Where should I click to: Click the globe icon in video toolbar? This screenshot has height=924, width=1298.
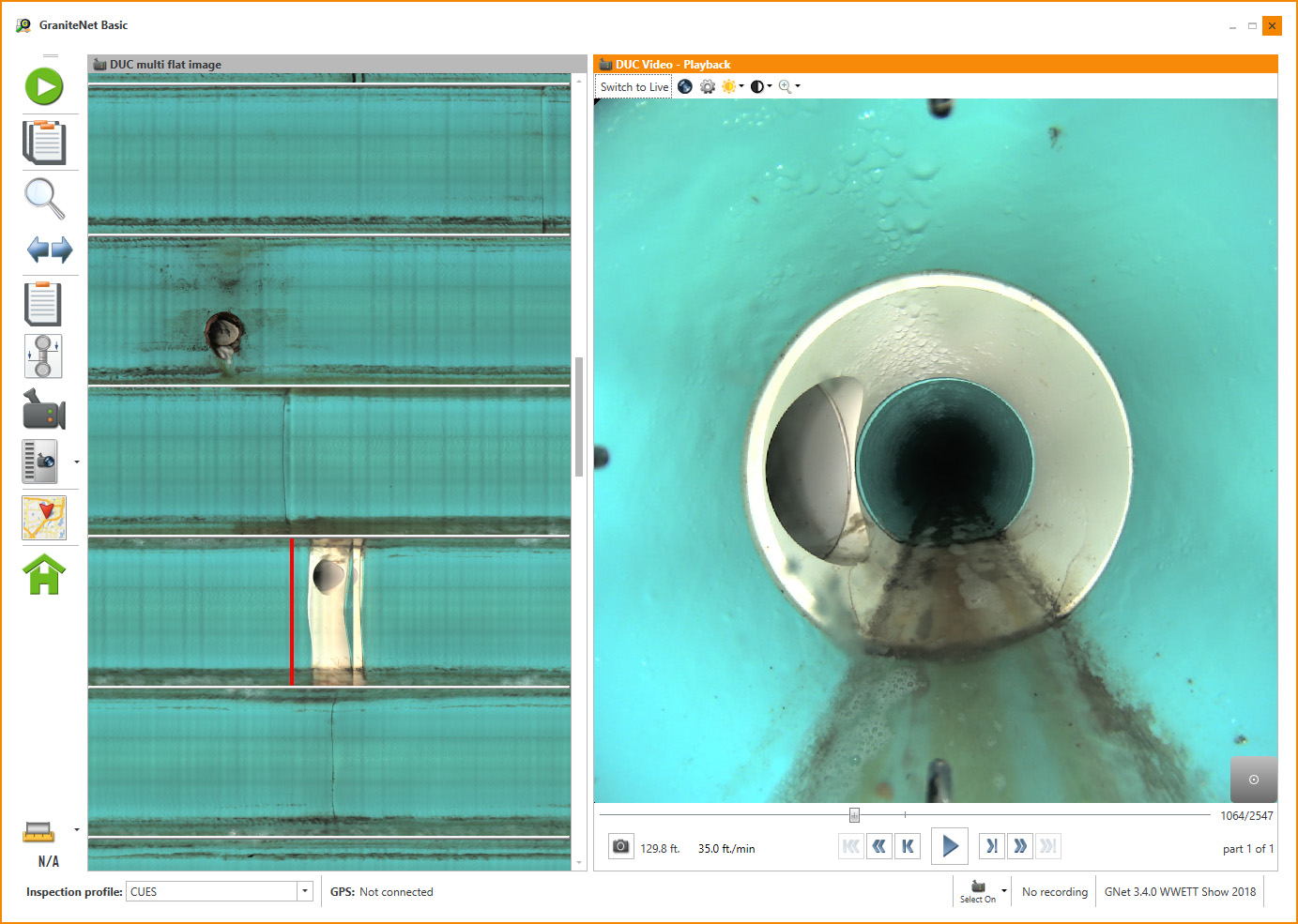tap(685, 87)
